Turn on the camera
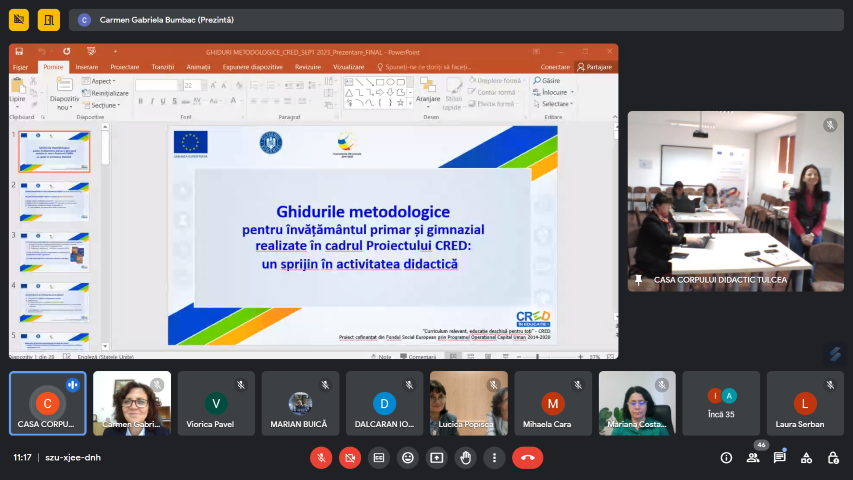853x480 pixels. point(350,457)
